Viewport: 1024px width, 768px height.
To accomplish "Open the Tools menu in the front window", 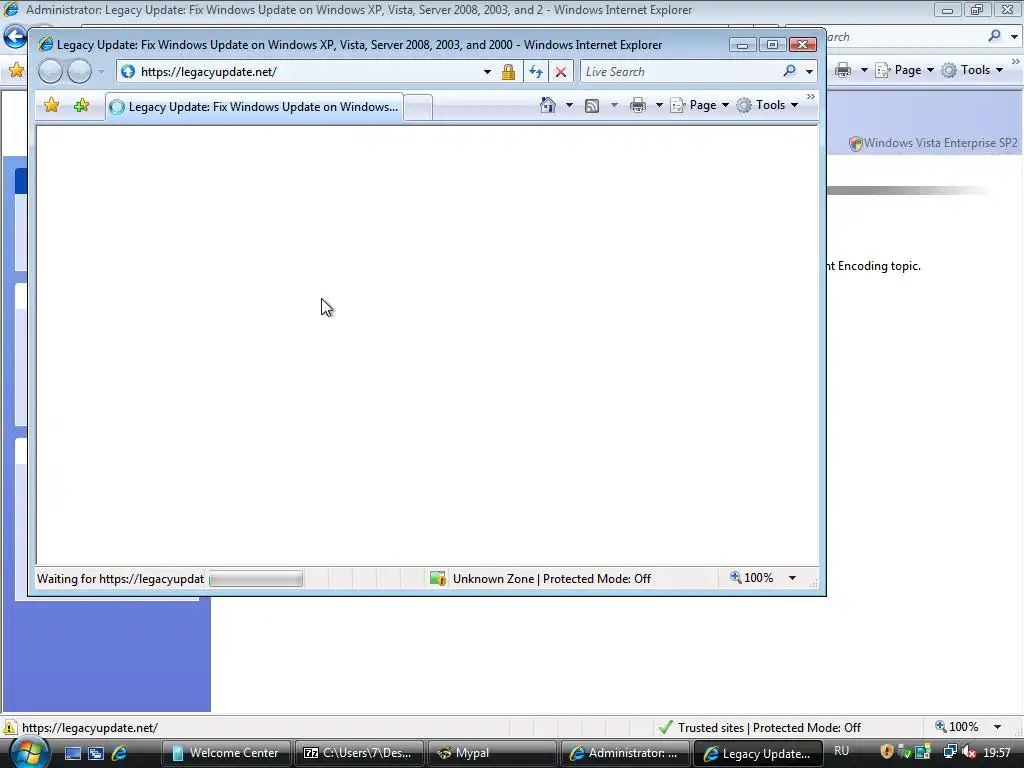I will click(x=767, y=105).
